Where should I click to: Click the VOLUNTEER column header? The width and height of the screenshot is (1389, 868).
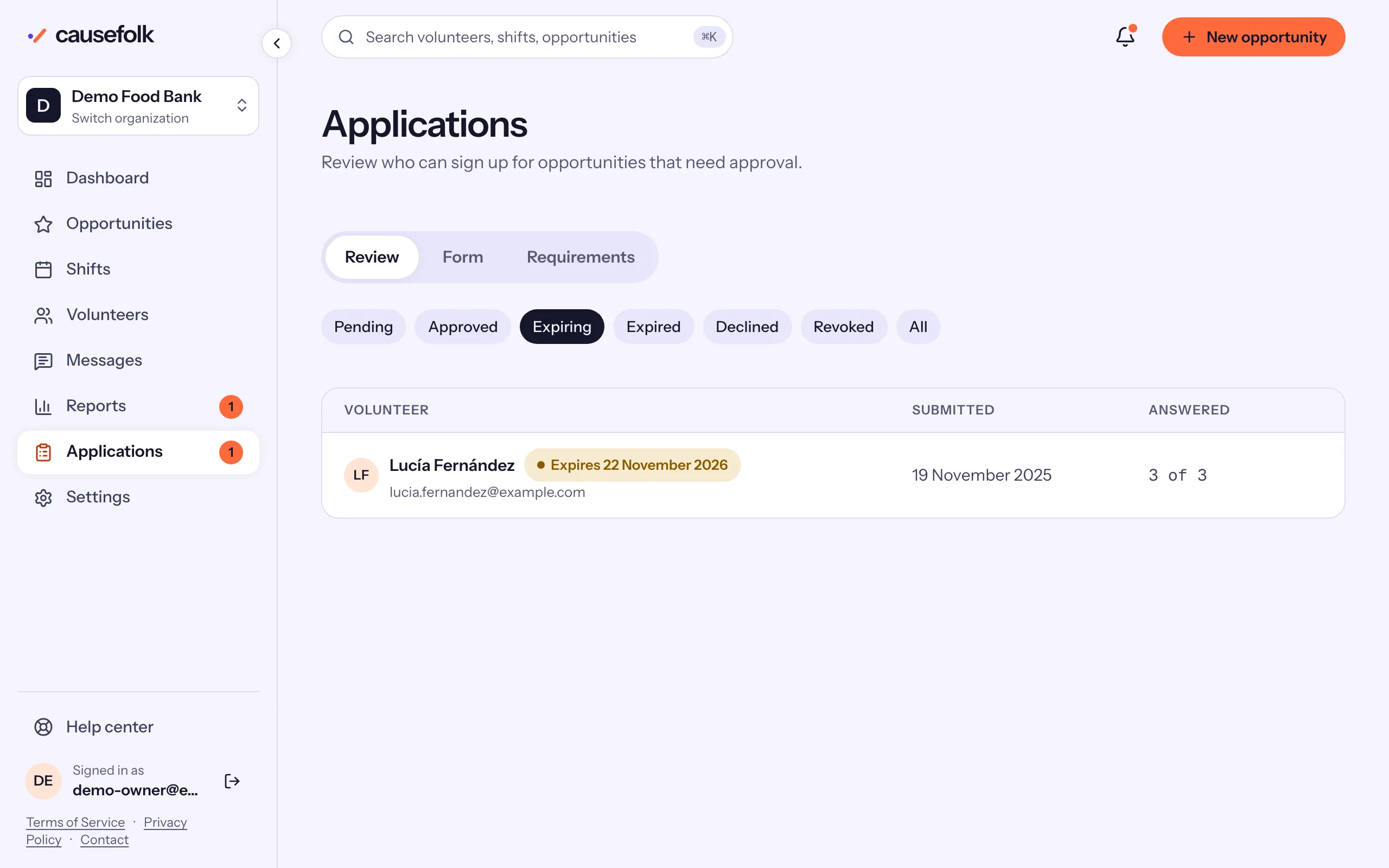click(x=386, y=410)
